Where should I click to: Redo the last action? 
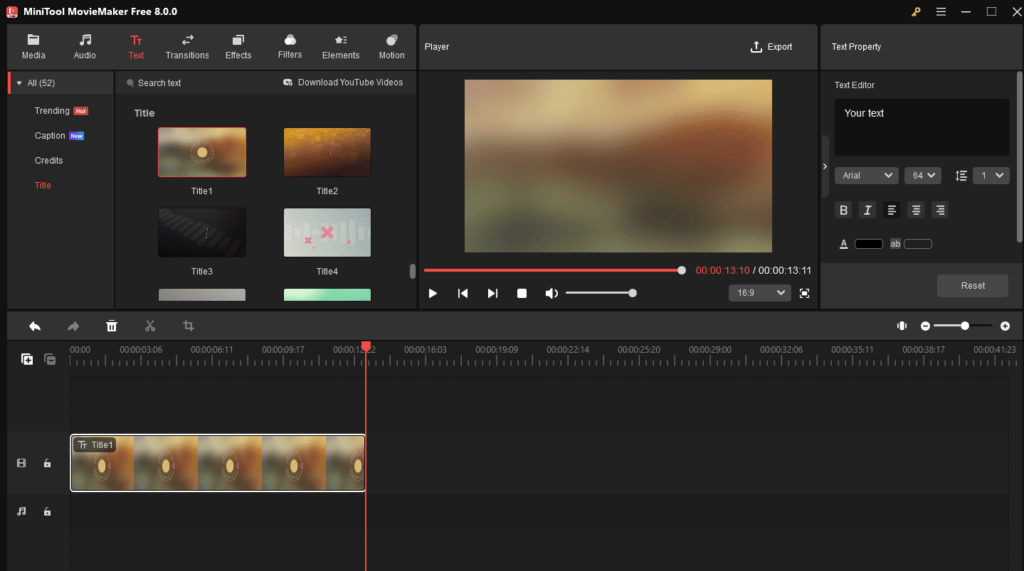pyautogui.click(x=73, y=326)
